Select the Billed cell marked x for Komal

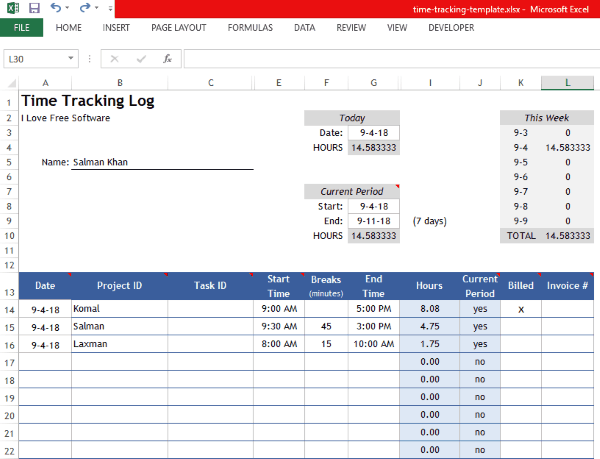pyautogui.click(x=520, y=309)
